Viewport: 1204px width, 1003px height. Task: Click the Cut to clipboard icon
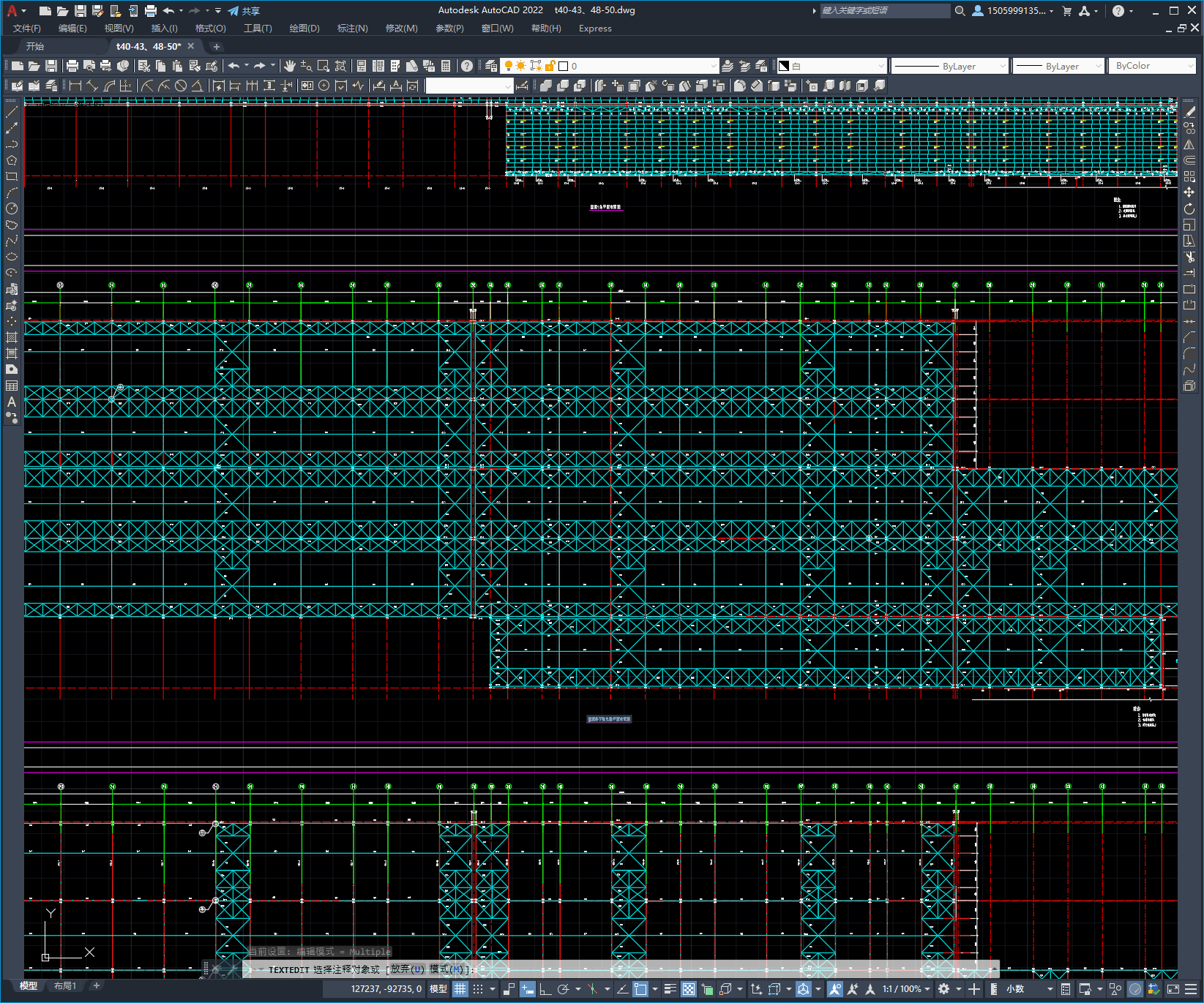pos(144,66)
